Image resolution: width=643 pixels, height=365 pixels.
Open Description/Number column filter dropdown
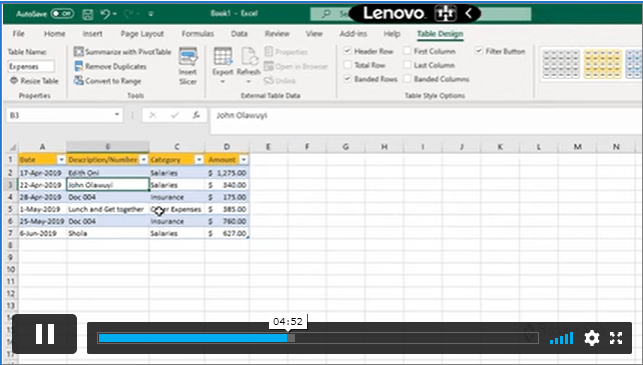(x=144, y=160)
